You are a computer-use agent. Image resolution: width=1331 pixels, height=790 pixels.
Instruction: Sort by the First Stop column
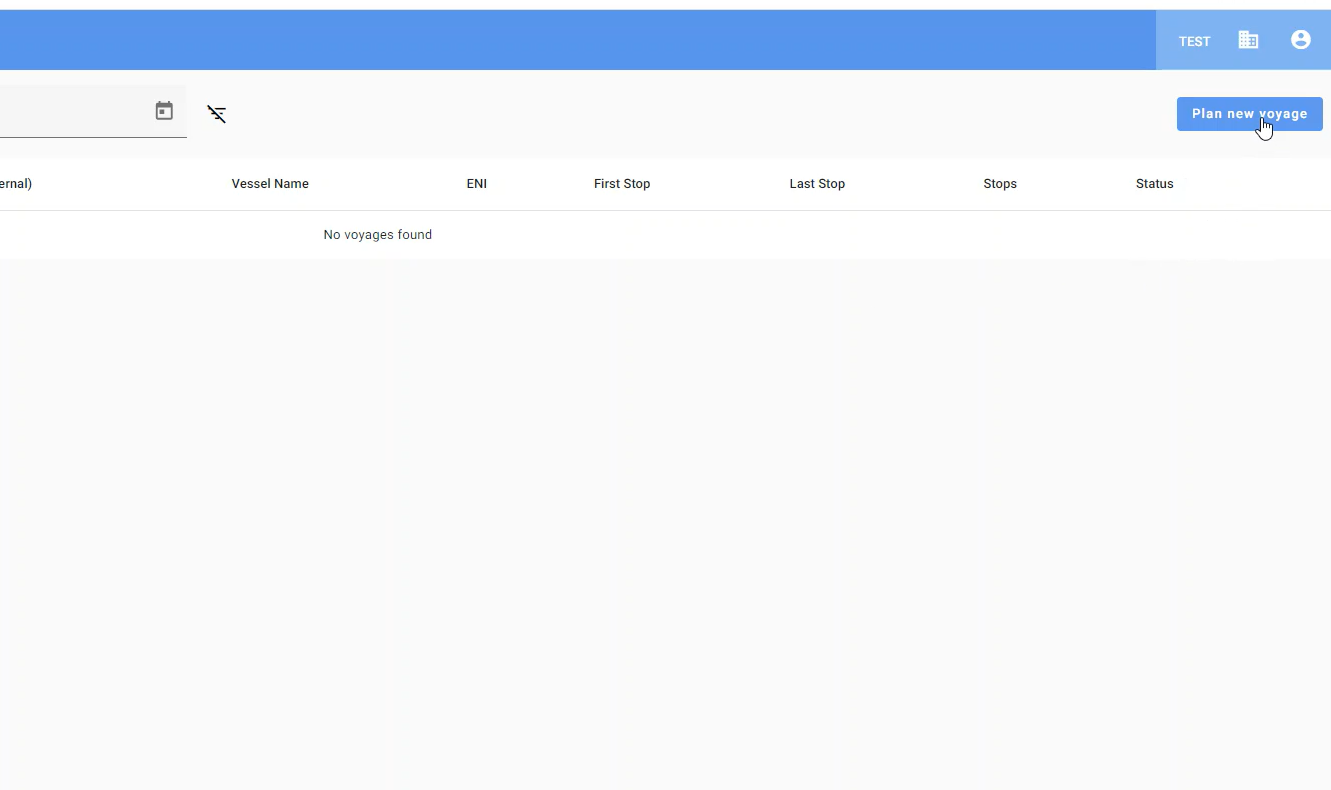[x=621, y=184]
